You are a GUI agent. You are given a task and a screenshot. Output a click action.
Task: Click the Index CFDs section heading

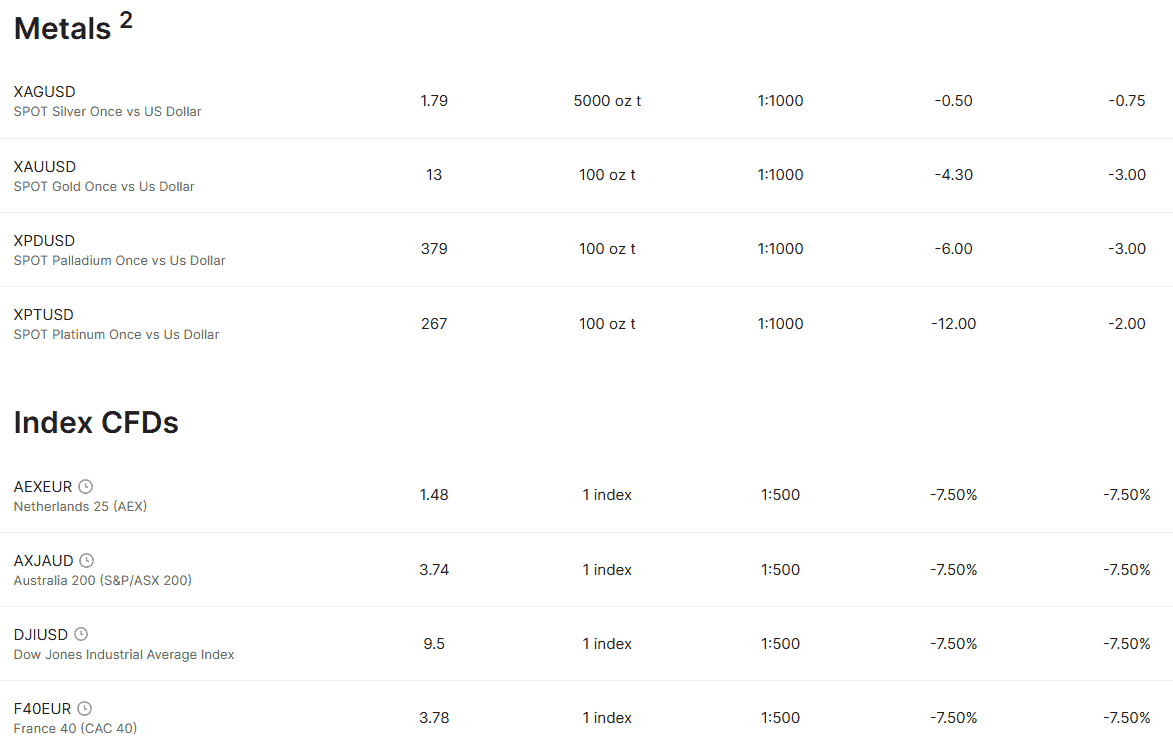tap(96, 423)
